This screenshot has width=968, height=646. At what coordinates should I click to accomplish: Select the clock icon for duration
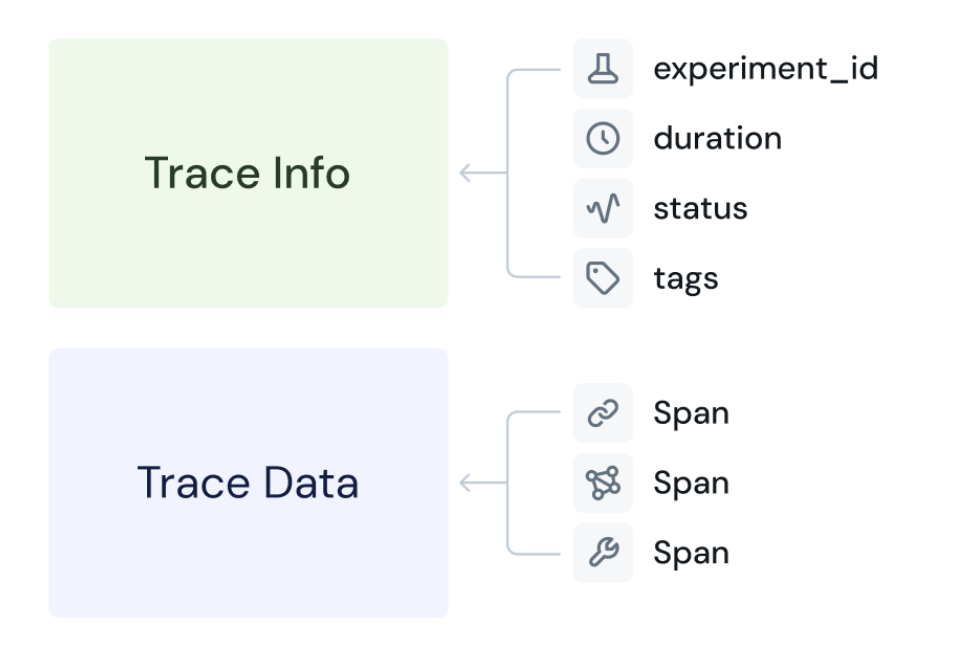pyautogui.click(x=603, y=139)
